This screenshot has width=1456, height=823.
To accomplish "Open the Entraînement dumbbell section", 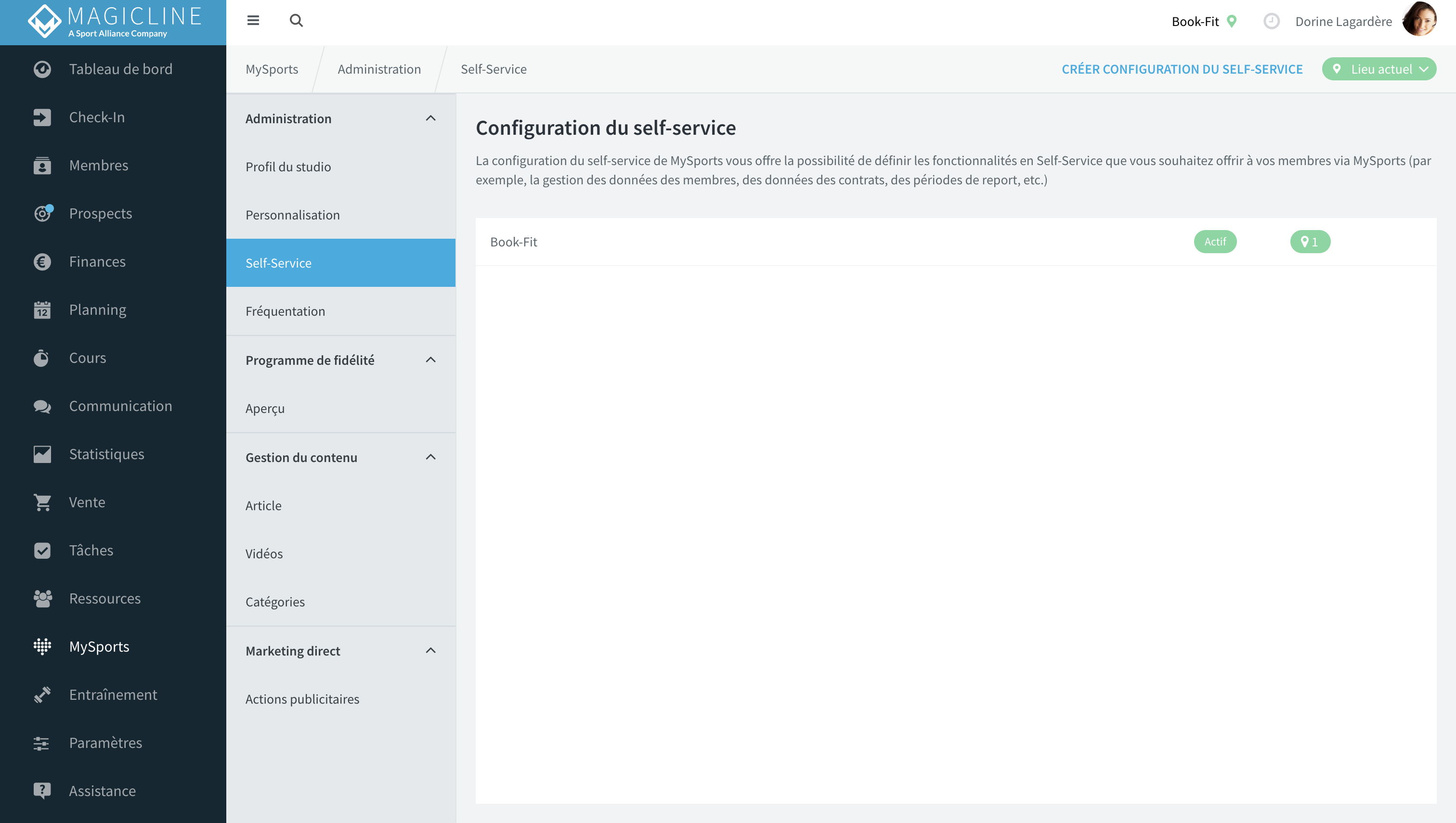I will [x=113, y=694].
